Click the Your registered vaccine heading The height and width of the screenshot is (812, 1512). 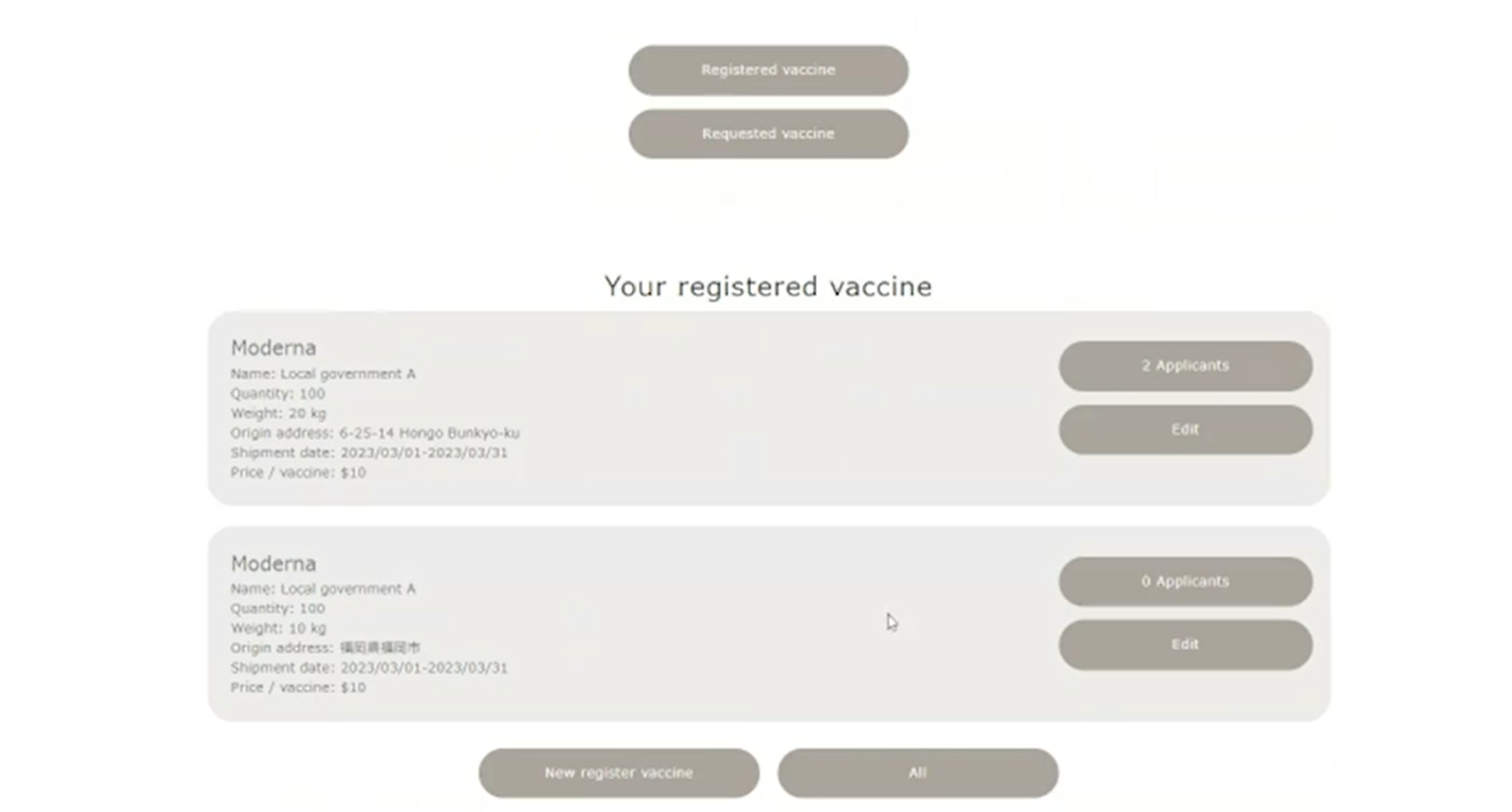click(x=768, y=287)
